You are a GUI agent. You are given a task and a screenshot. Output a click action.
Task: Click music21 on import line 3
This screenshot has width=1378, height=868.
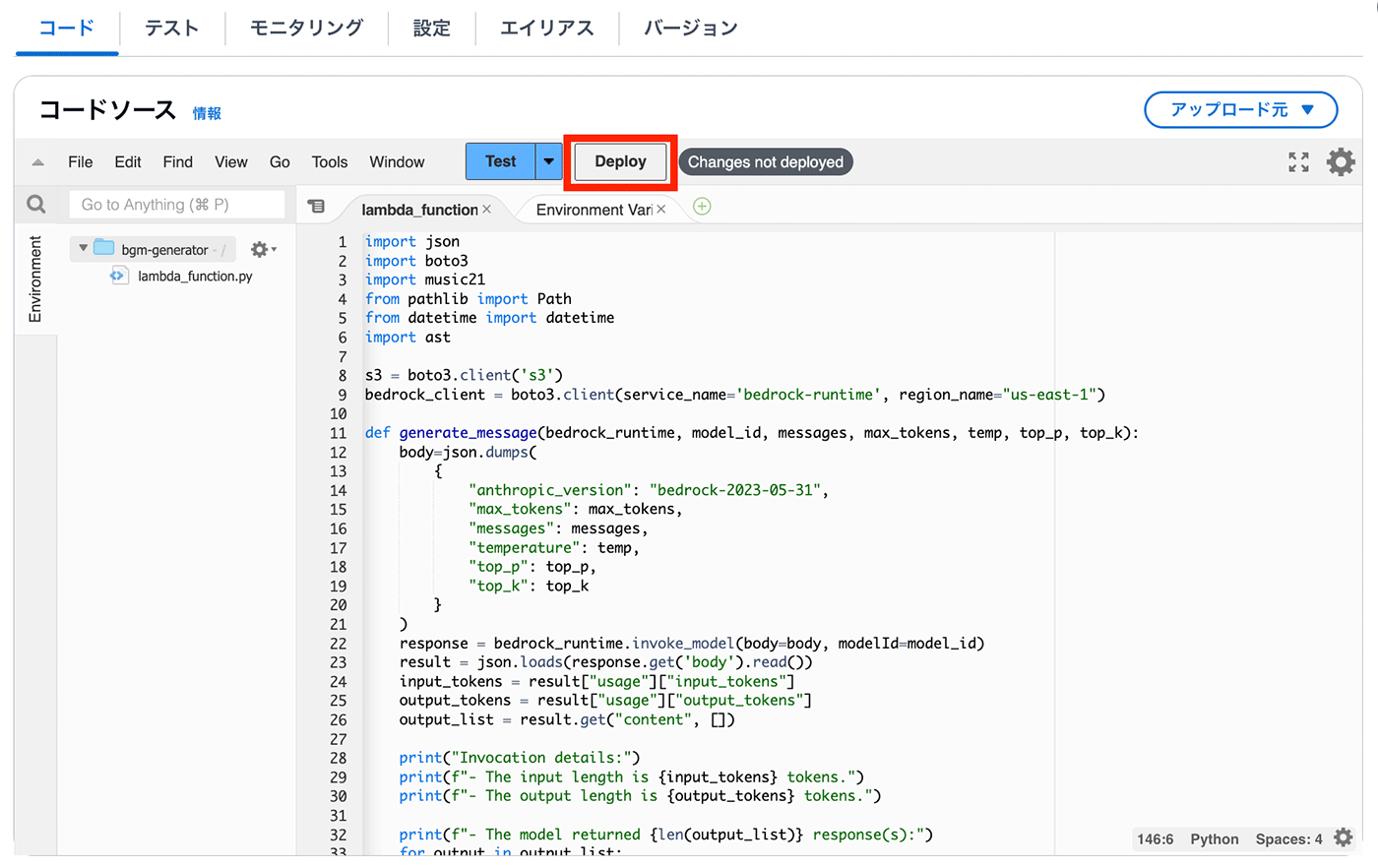[455, 279]
